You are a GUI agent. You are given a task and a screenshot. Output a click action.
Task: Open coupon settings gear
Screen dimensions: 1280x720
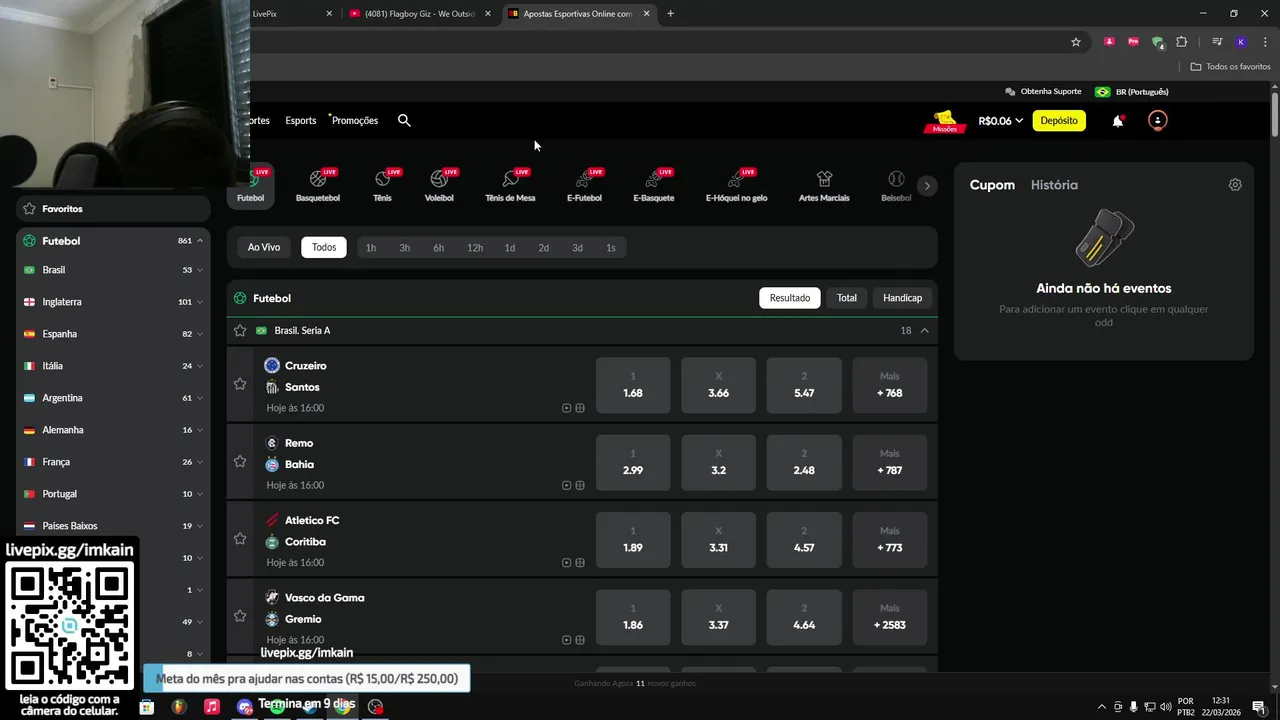coord(1235,185)
